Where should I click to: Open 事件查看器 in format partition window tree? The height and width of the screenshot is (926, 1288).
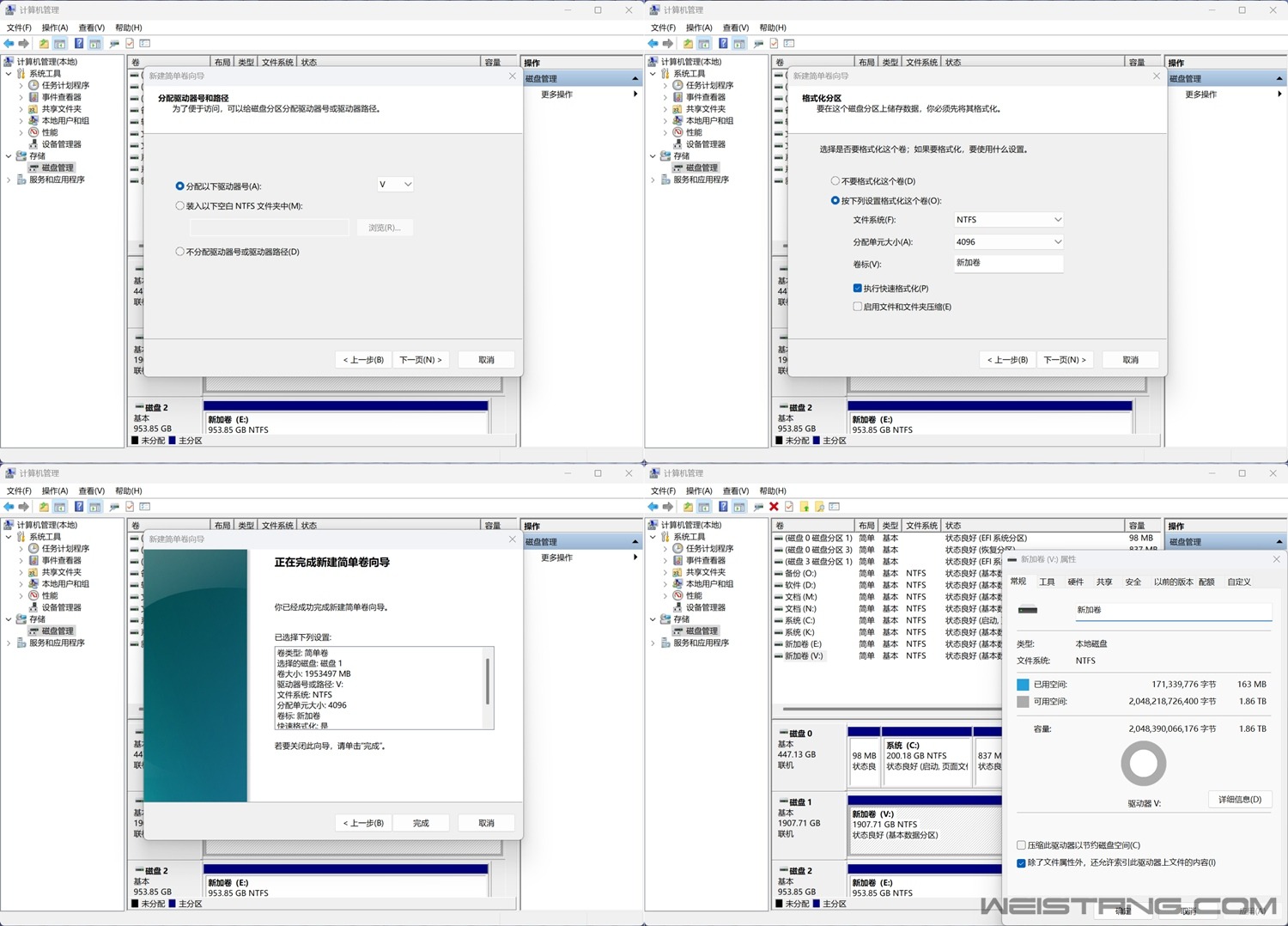[705, 97]
